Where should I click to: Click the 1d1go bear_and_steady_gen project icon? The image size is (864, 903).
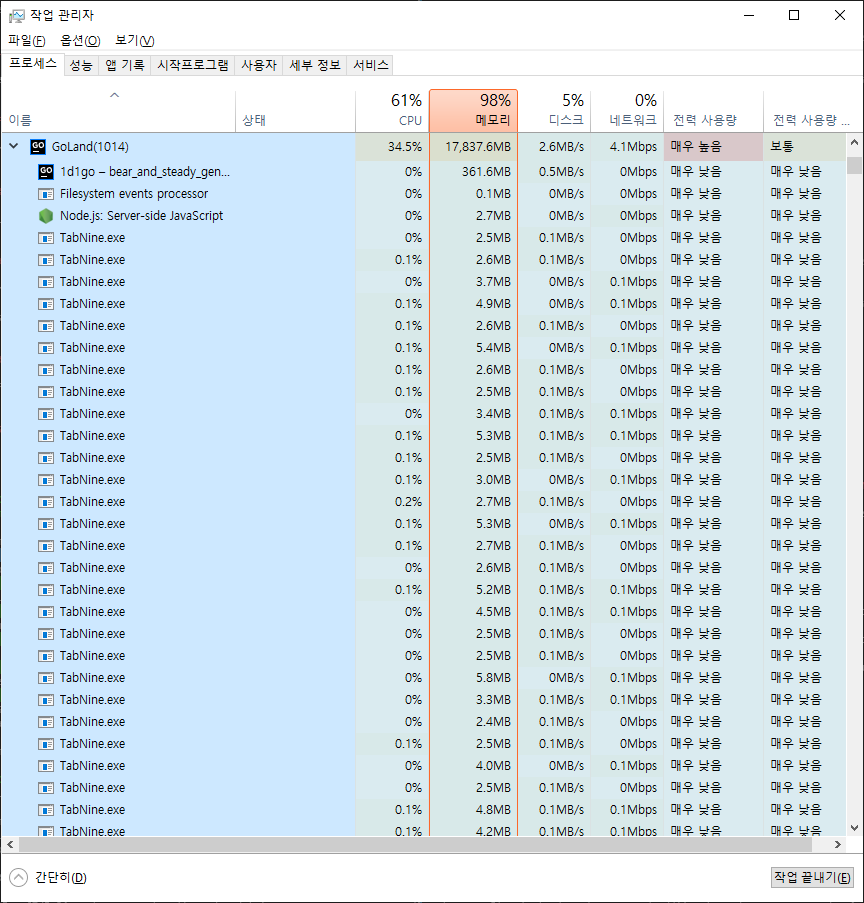pyautogui.click(x=46, y=172)
